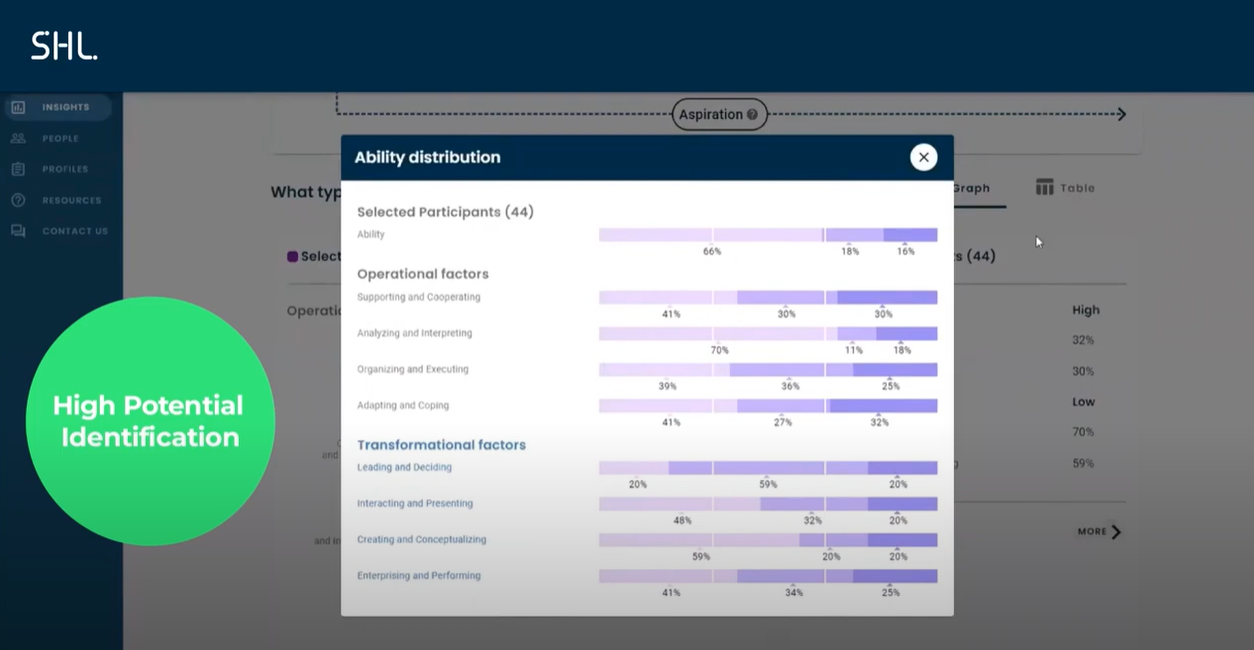Select the 25% Enterprising and Performing segment

tap(893, 575)
